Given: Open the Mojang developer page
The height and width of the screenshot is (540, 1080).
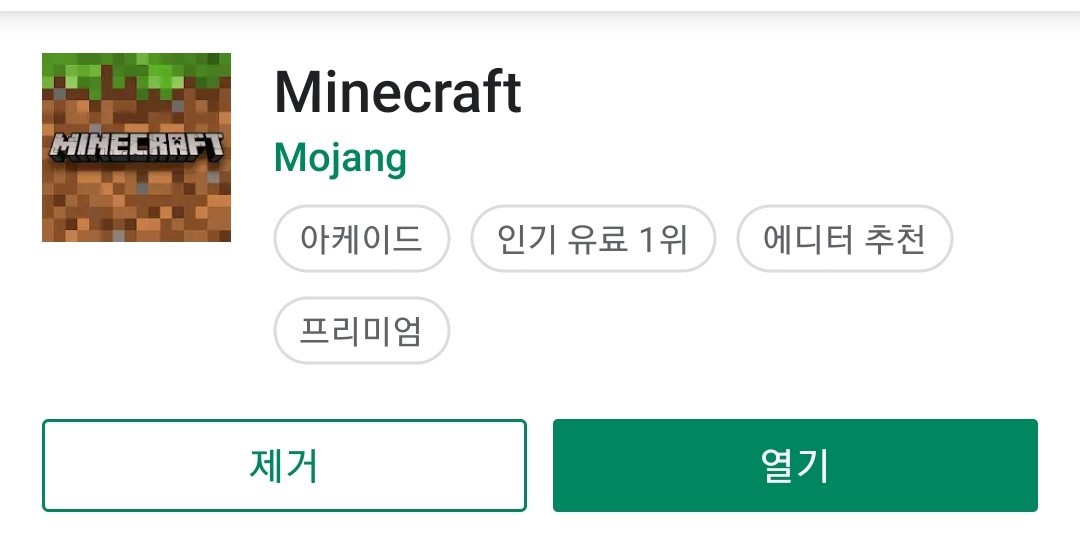Looking at the screenshot, I should pos(340,158).
